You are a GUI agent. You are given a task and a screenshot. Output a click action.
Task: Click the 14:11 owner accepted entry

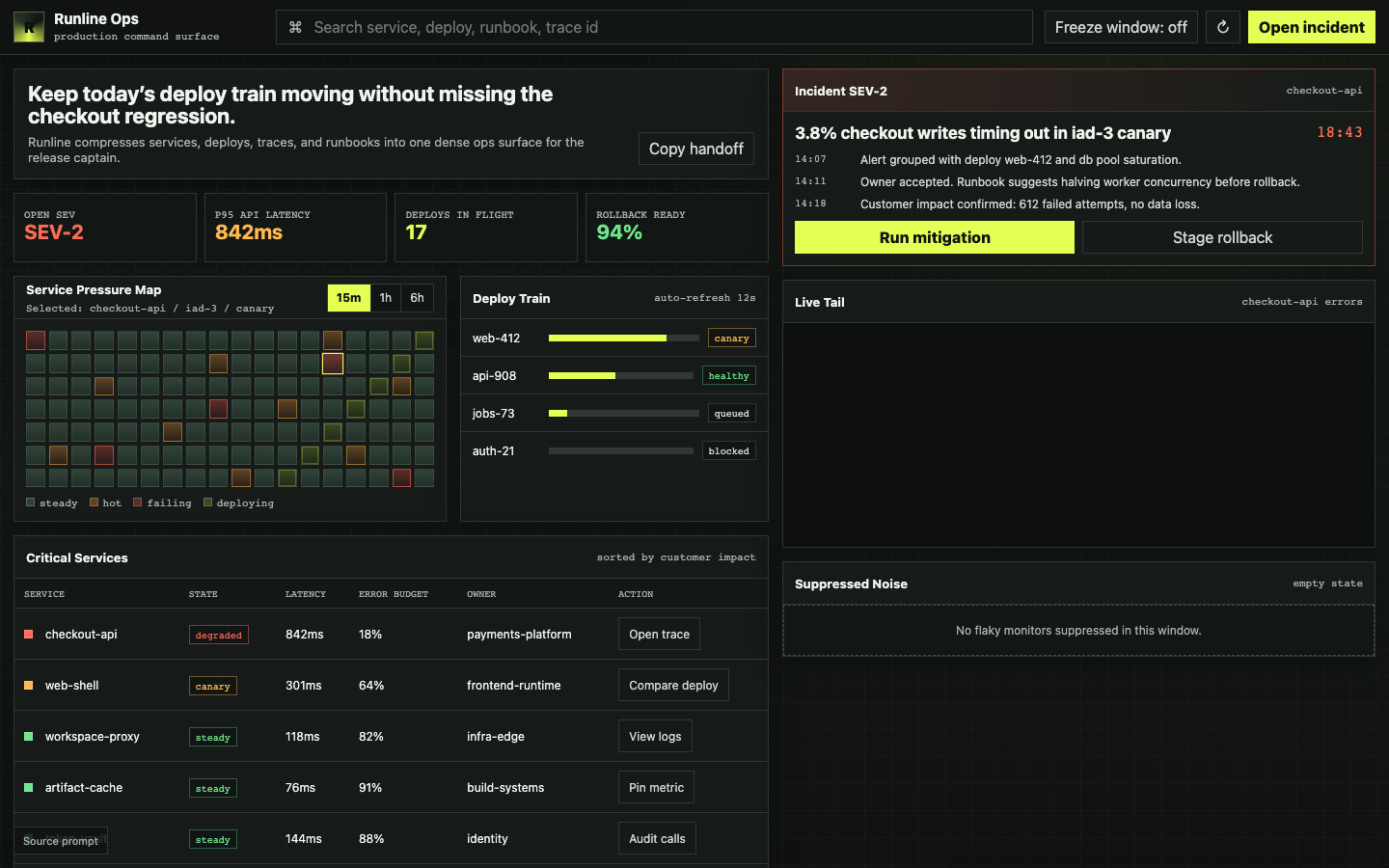pos(1078,182)
